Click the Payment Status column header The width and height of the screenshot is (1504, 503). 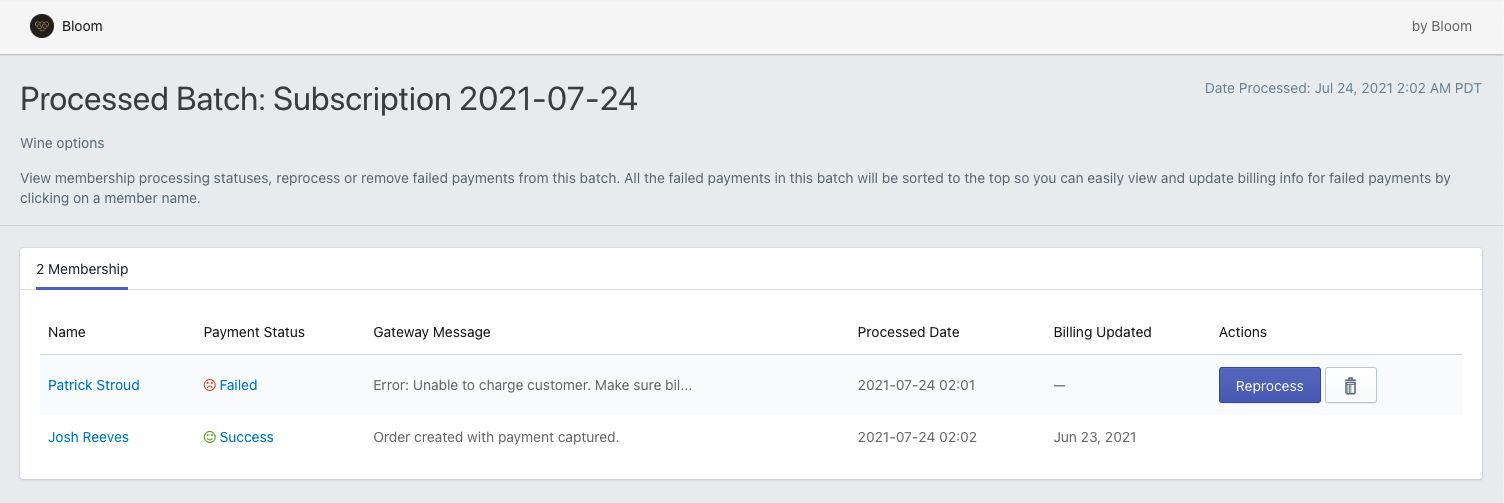click(254, 332)
